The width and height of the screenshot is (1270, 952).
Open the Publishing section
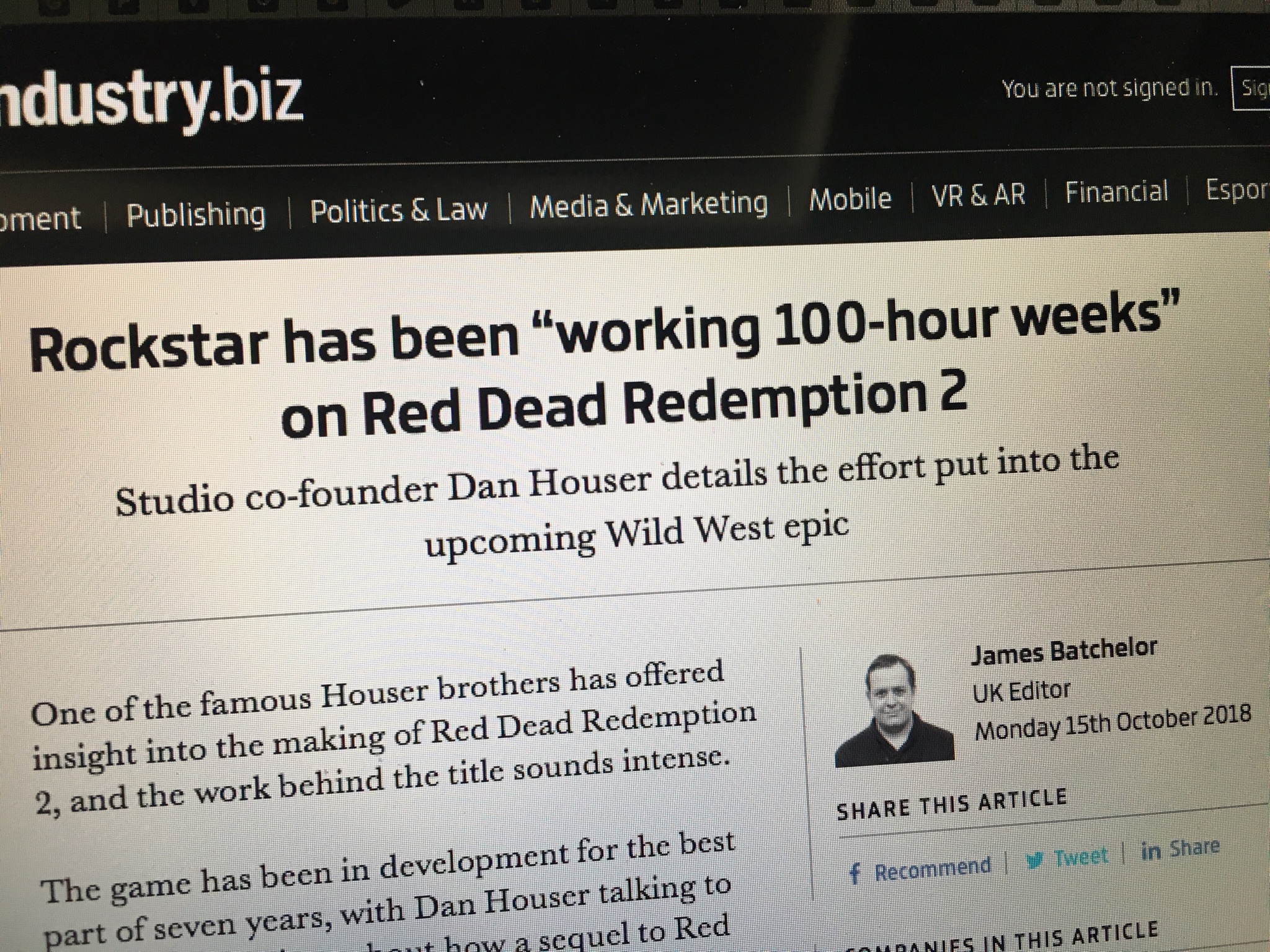[196, 214]
